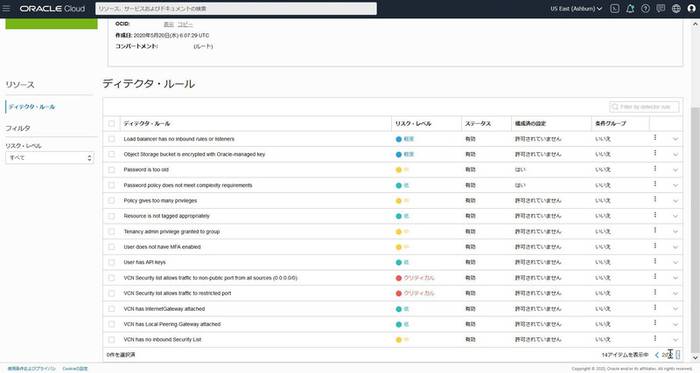Screen dimensions: 700x373
Task: Check the Password policy complexity rule checkbox
Action: (112, 185)
